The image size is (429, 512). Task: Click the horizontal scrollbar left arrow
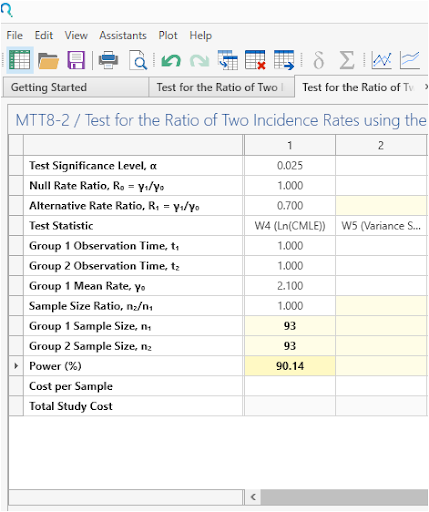[x=253, y=497]
